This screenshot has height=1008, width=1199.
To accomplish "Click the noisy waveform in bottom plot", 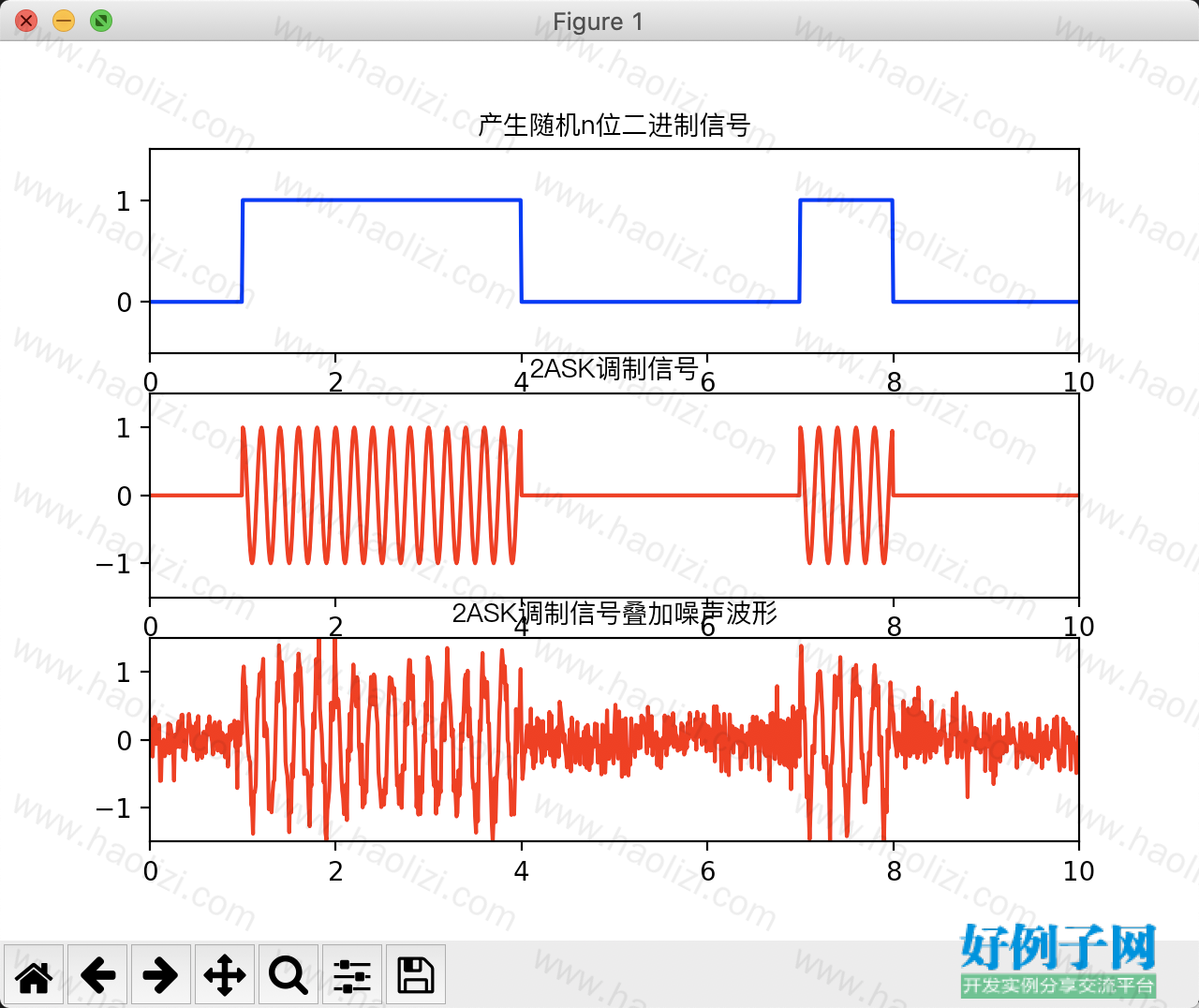I will 614,739.
